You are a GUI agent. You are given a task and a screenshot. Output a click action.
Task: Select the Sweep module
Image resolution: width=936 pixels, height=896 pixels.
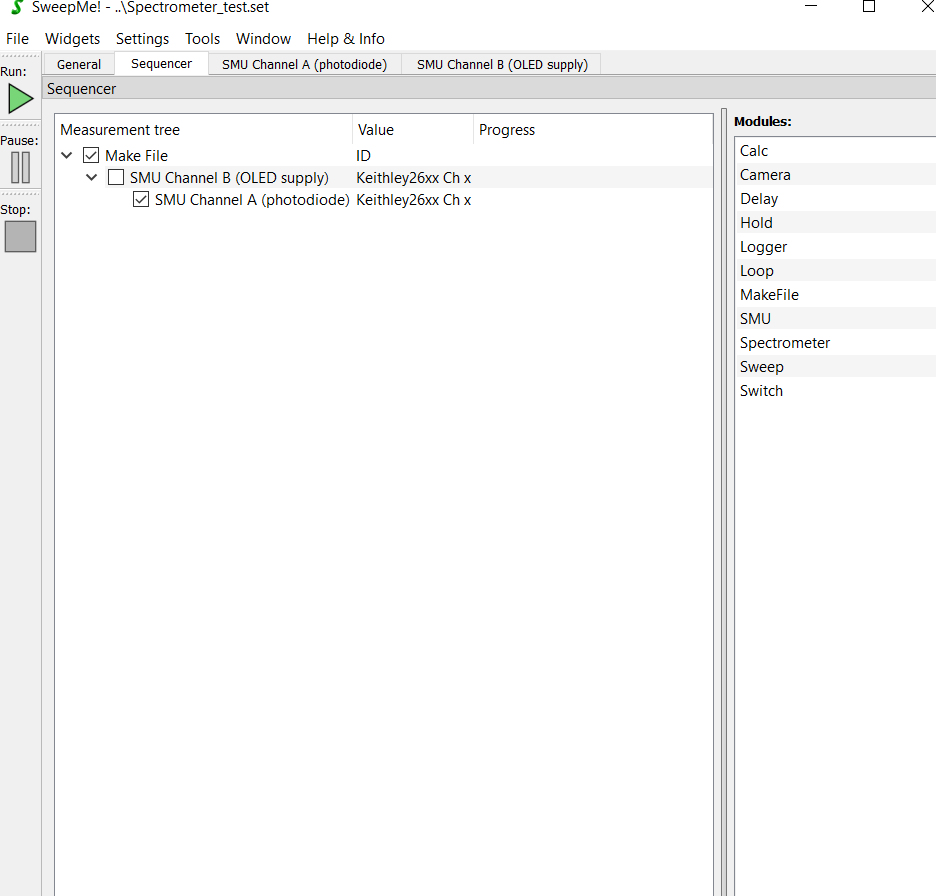pos(836,367)
